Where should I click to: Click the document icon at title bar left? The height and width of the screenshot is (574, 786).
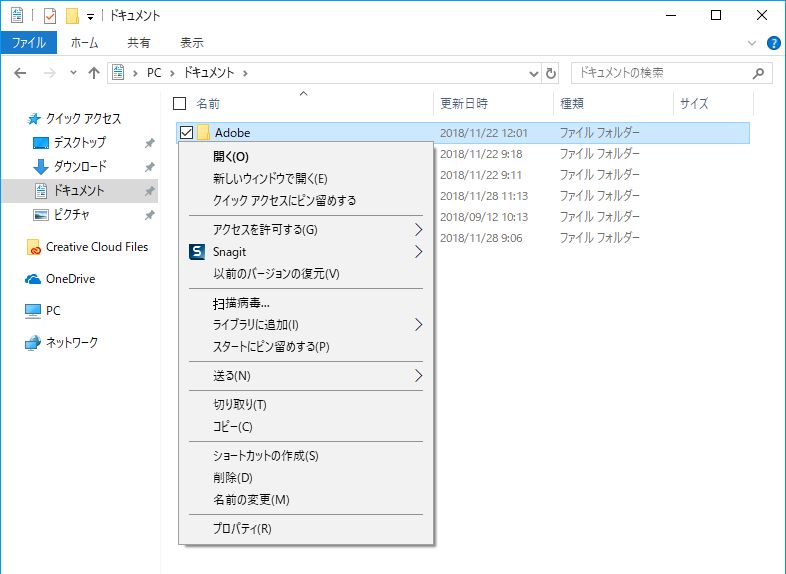[x=17, y=16]
